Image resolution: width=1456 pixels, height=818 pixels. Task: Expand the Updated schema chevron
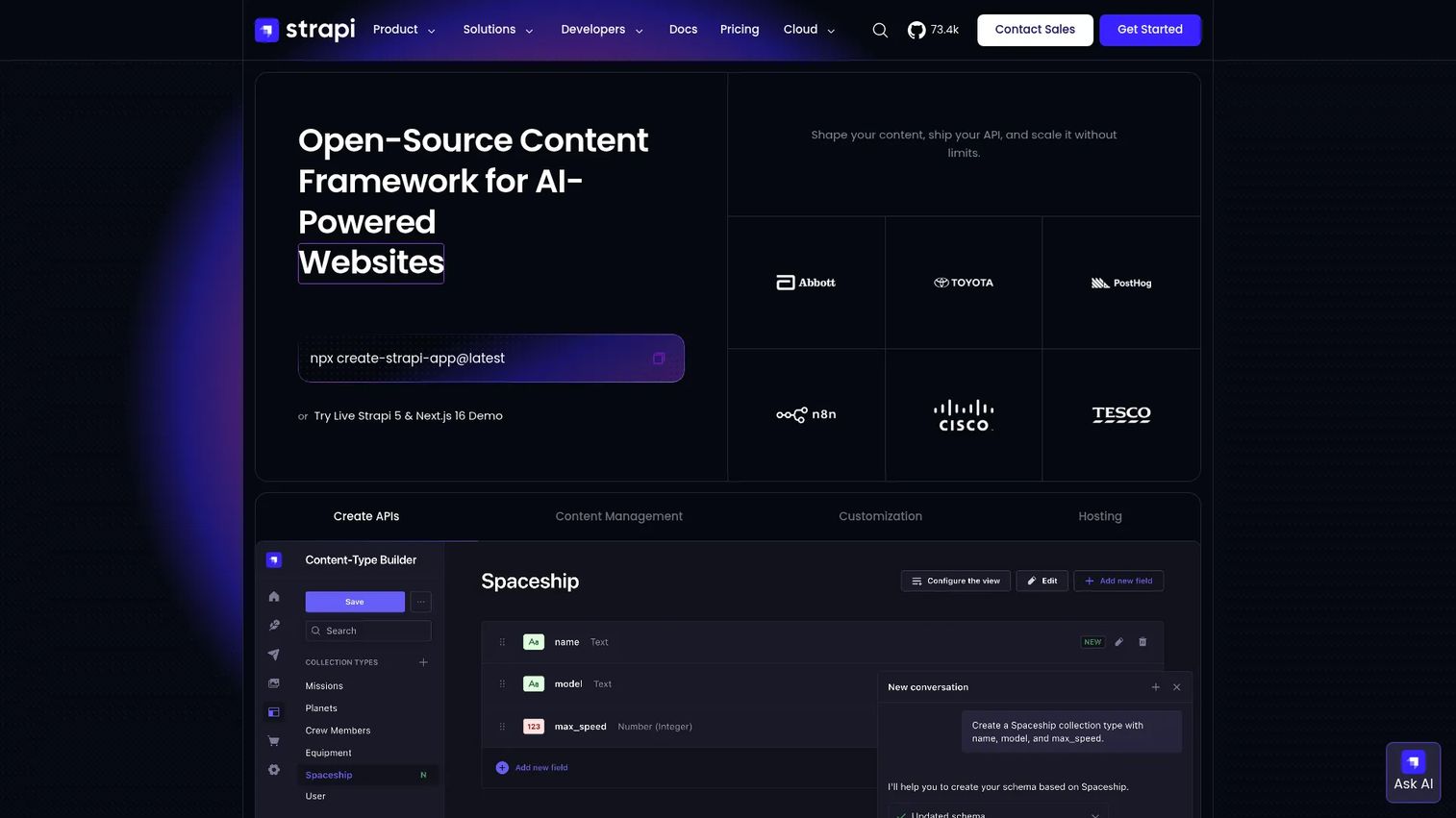tap(1095, 815)
